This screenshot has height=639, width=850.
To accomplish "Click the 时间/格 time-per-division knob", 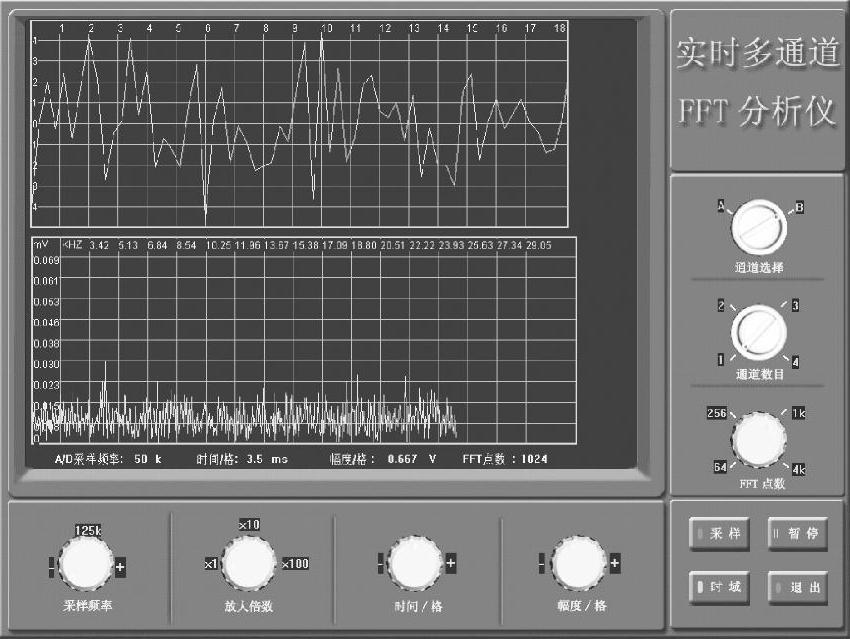I will 414,564.
